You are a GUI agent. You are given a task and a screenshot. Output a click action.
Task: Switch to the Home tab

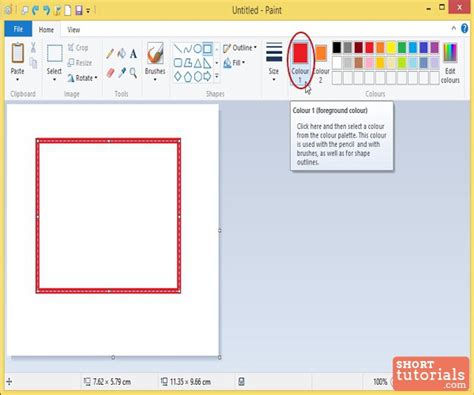[46, 30]
